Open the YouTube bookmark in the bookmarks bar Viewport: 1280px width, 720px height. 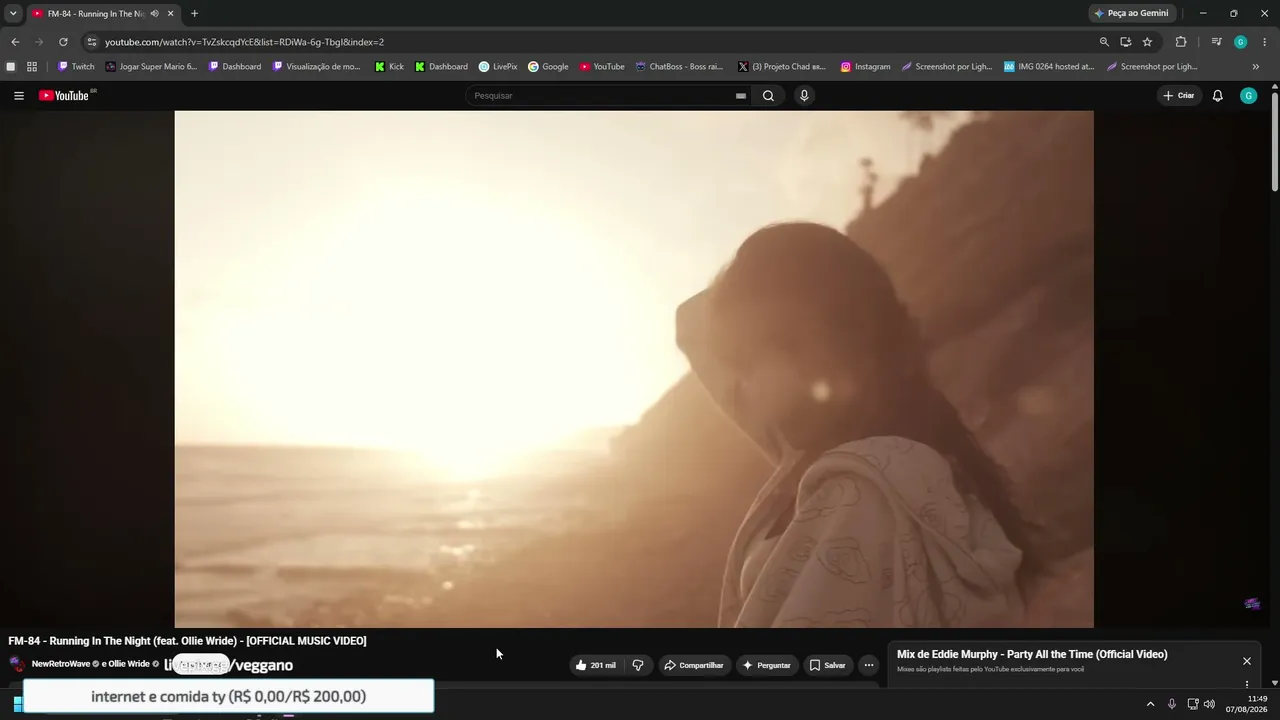click(602, 67)
